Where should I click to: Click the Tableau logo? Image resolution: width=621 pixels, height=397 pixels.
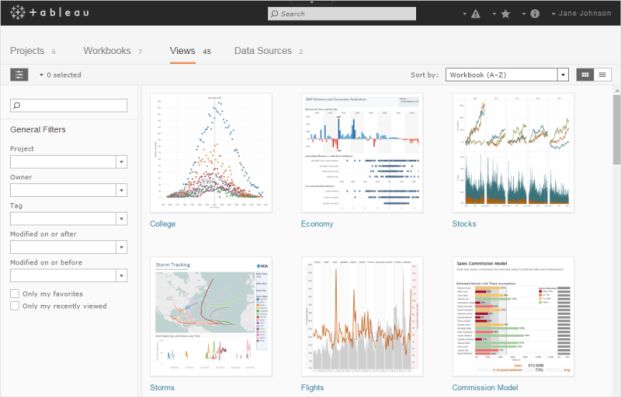click(50, 13)
